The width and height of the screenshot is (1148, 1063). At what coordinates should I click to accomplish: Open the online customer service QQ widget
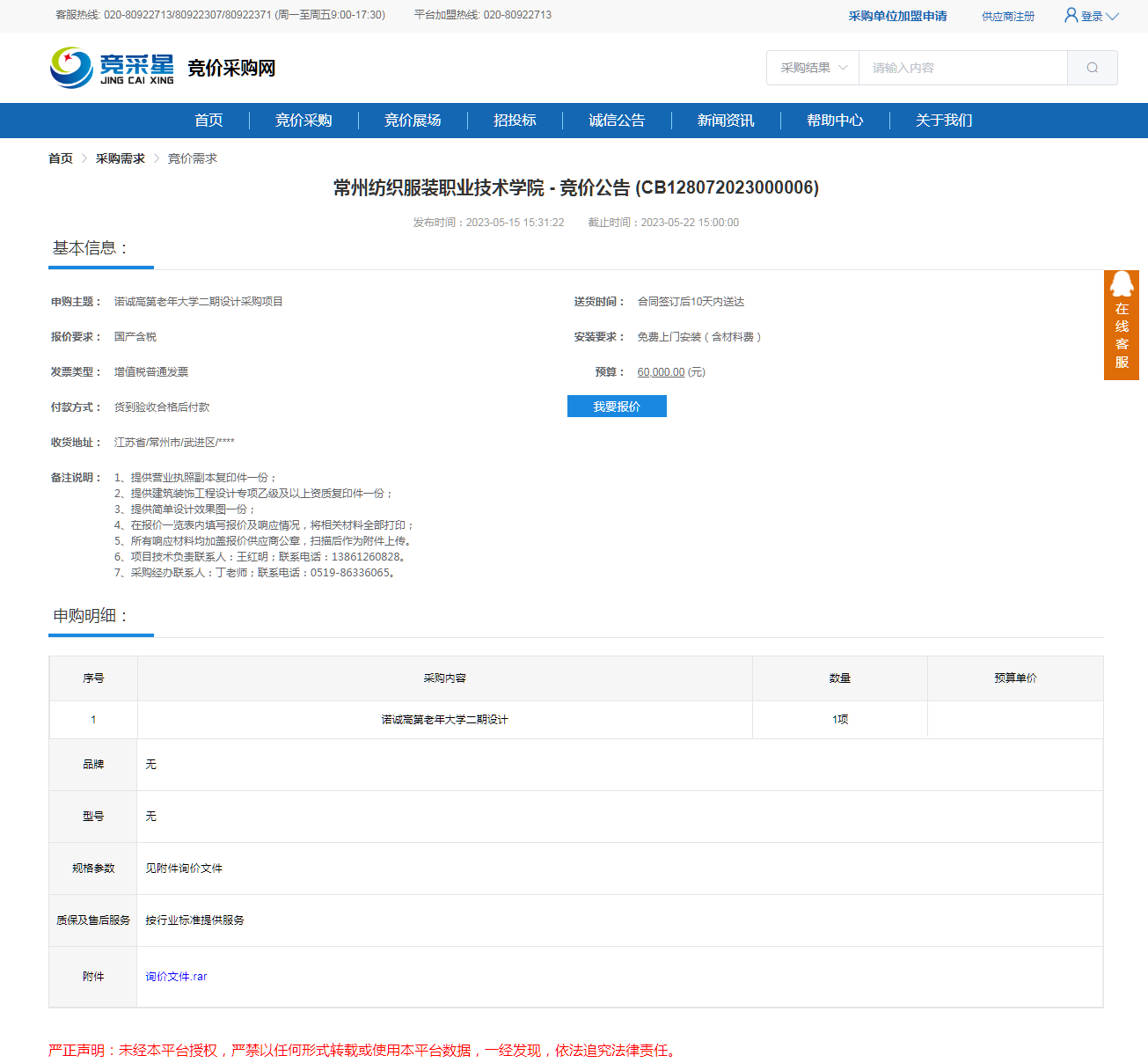pyautogui.click(x=1121, y=325)
